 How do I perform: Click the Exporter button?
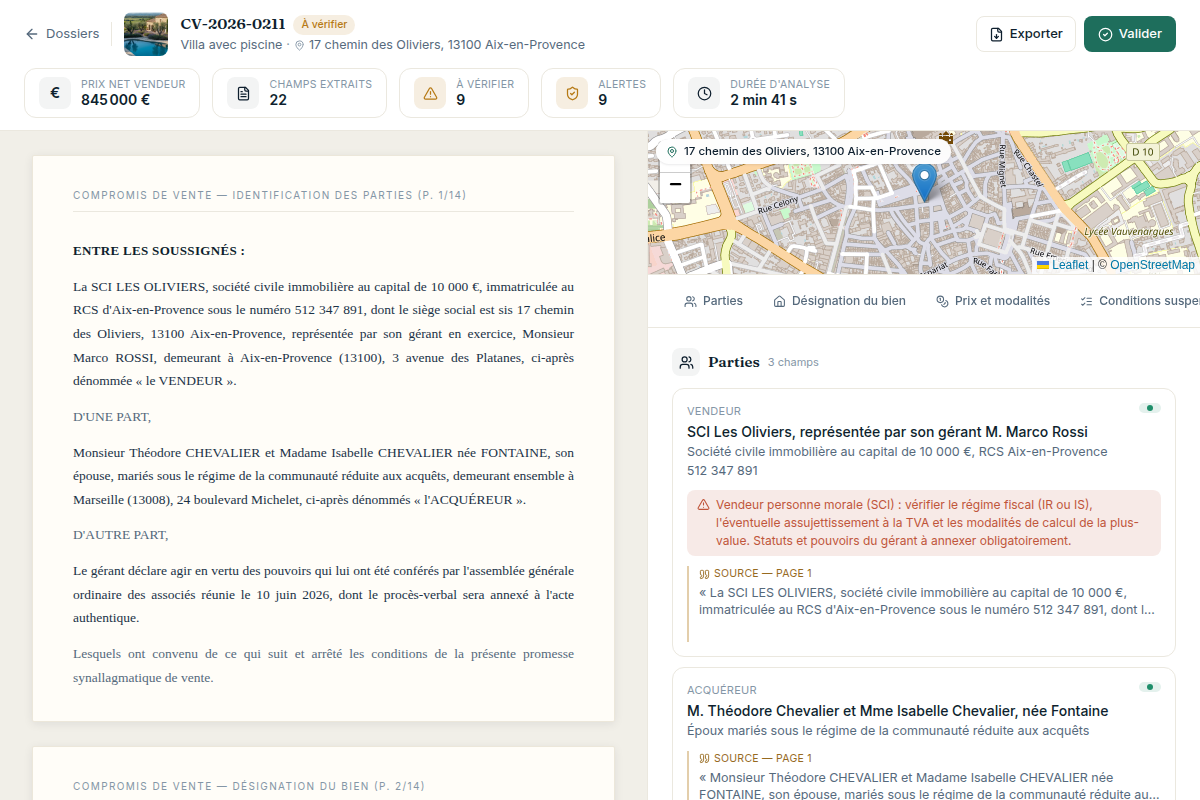(1025, 34)
